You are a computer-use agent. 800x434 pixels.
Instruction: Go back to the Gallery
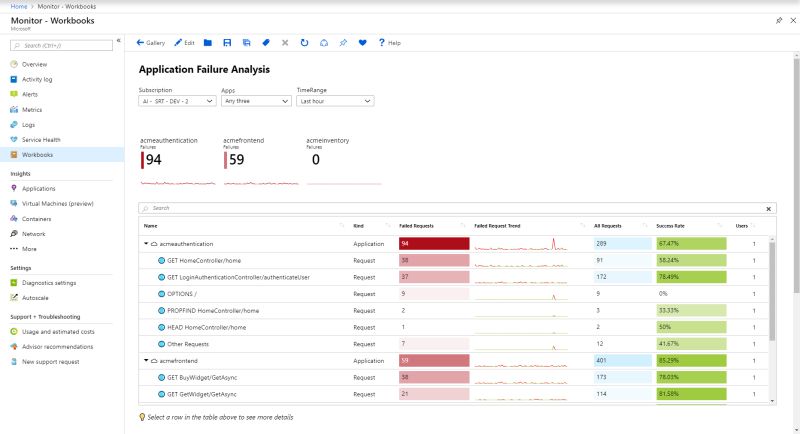151,43
